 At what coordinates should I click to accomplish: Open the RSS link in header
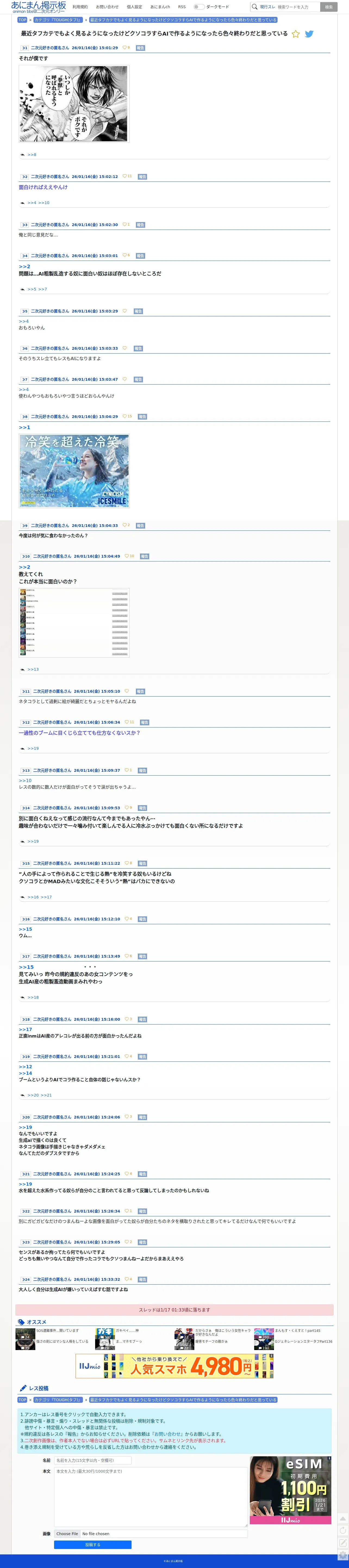tap(182, 7)
